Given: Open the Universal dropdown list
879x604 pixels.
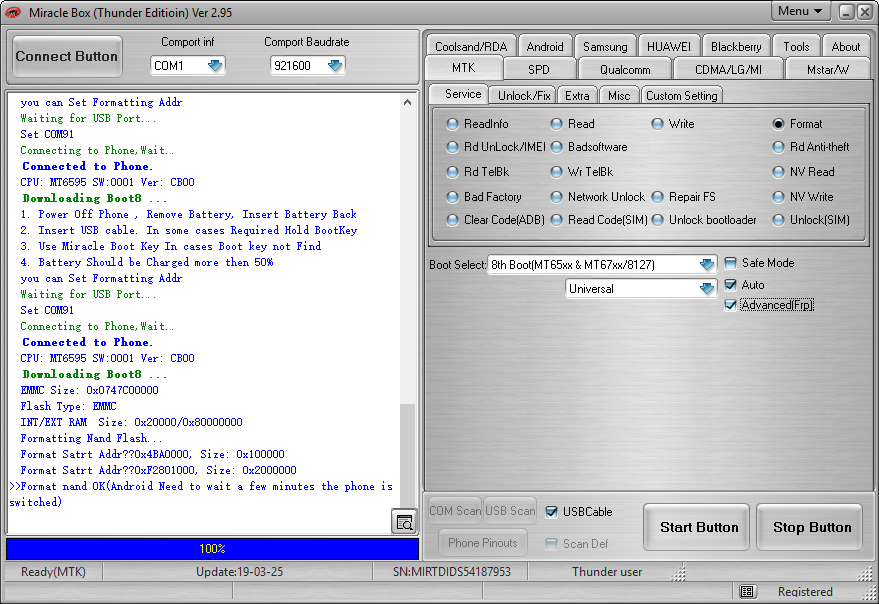Looking at the screenshot, I should pyautogui.click(x=707, y=288).
